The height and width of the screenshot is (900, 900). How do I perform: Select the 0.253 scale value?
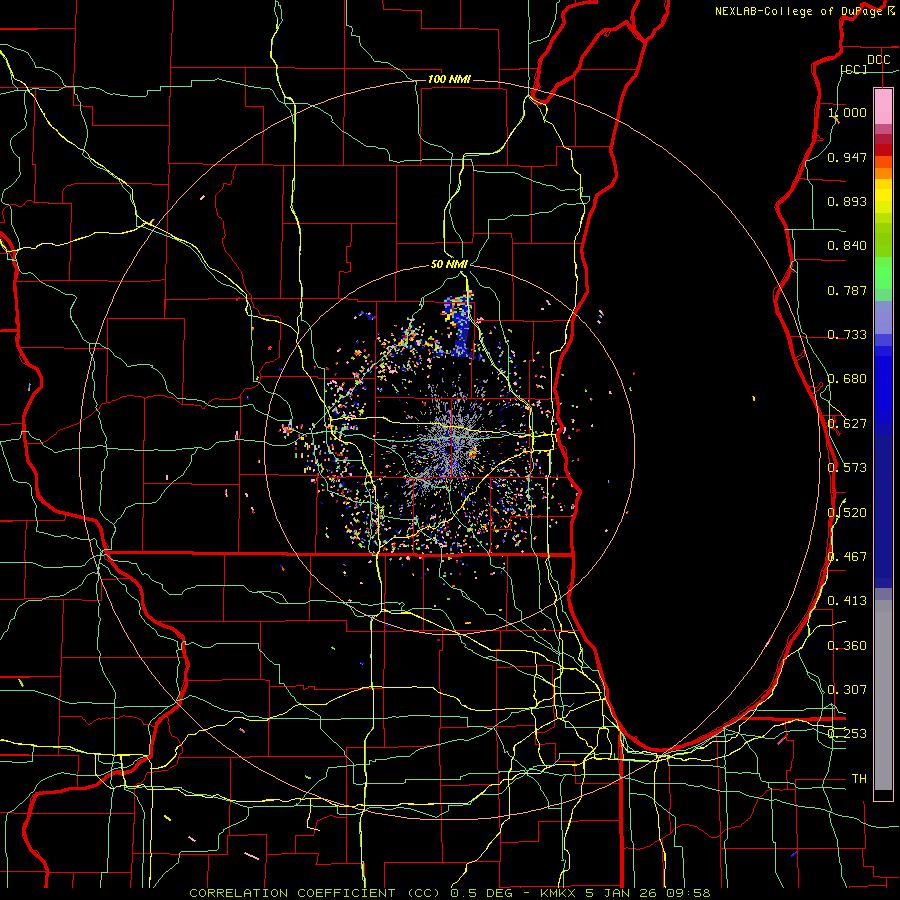[847, 734]
